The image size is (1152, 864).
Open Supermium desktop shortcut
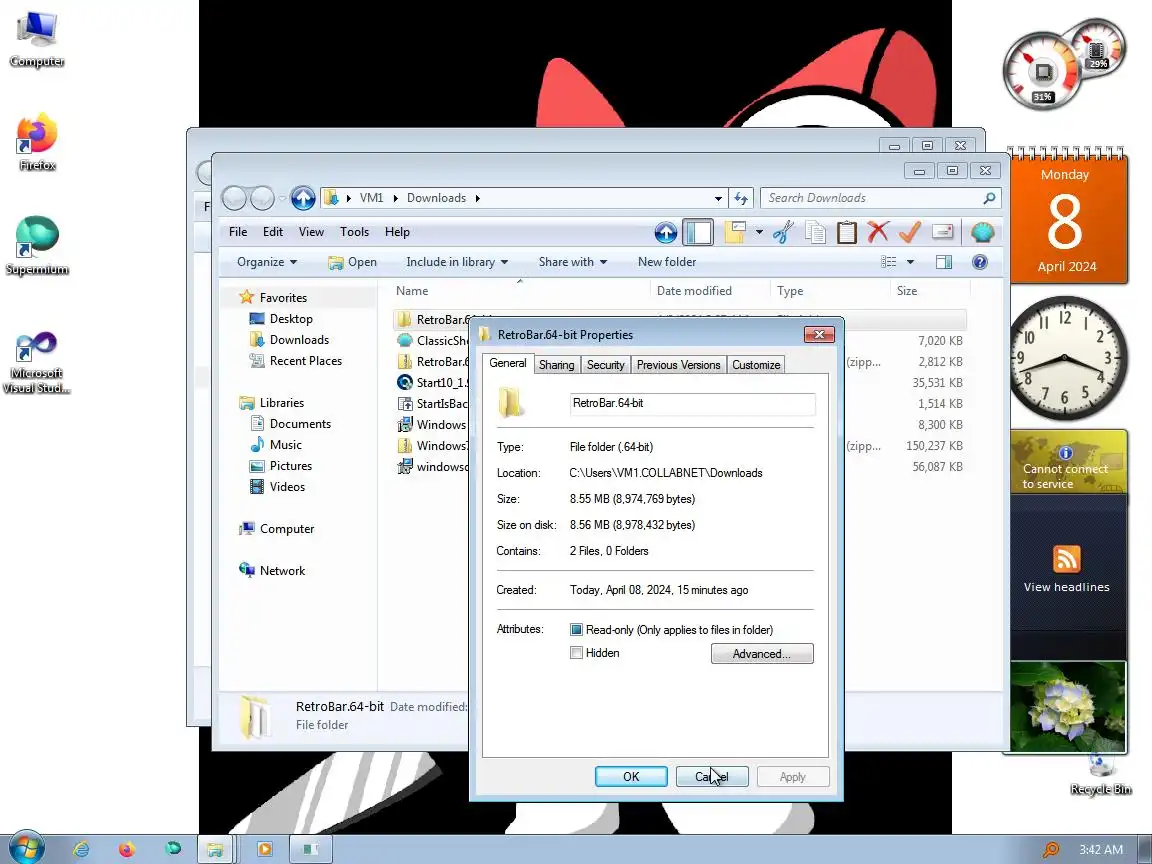[x=37, y=246]
